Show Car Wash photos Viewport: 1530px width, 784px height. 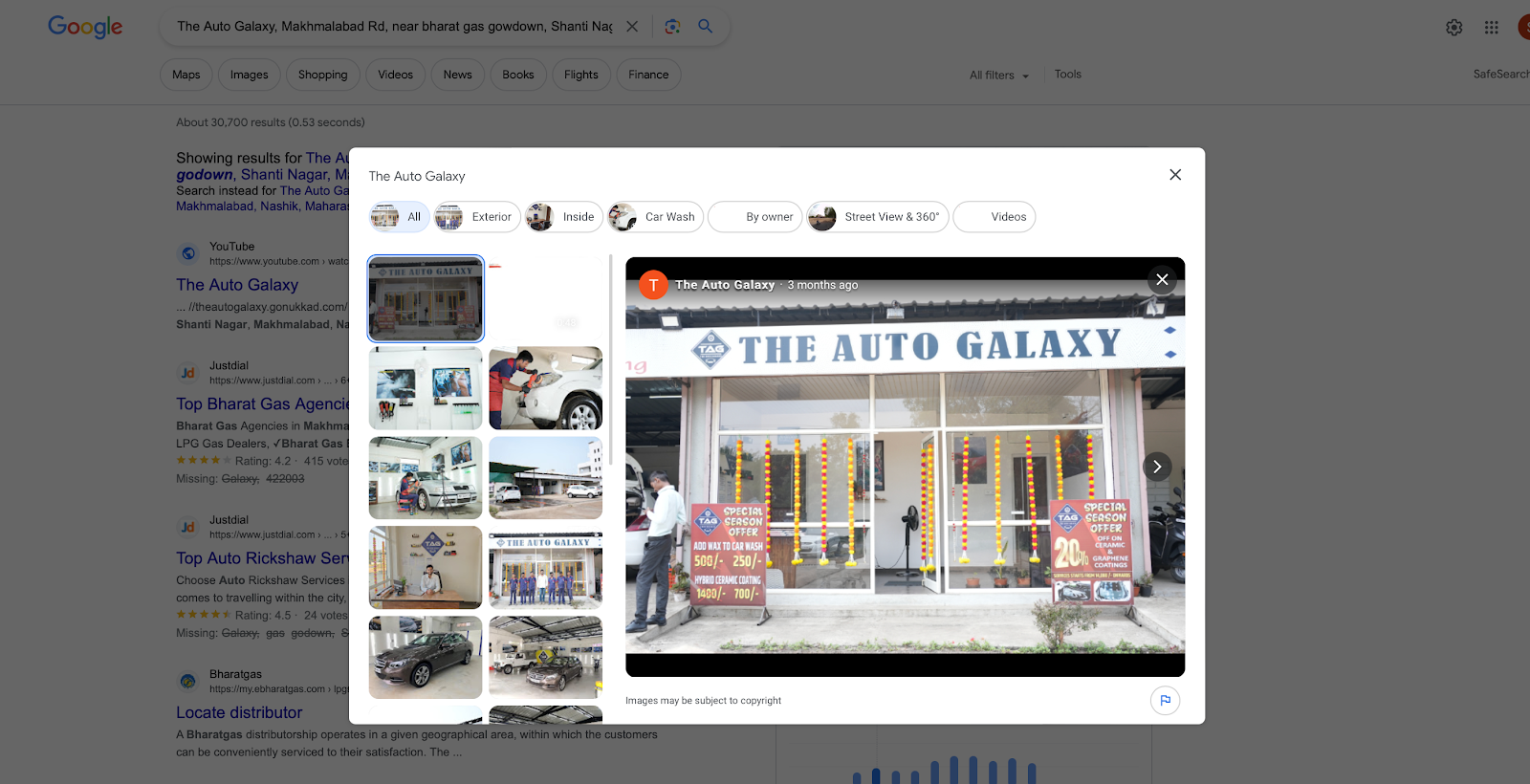(x=655, y=217)
